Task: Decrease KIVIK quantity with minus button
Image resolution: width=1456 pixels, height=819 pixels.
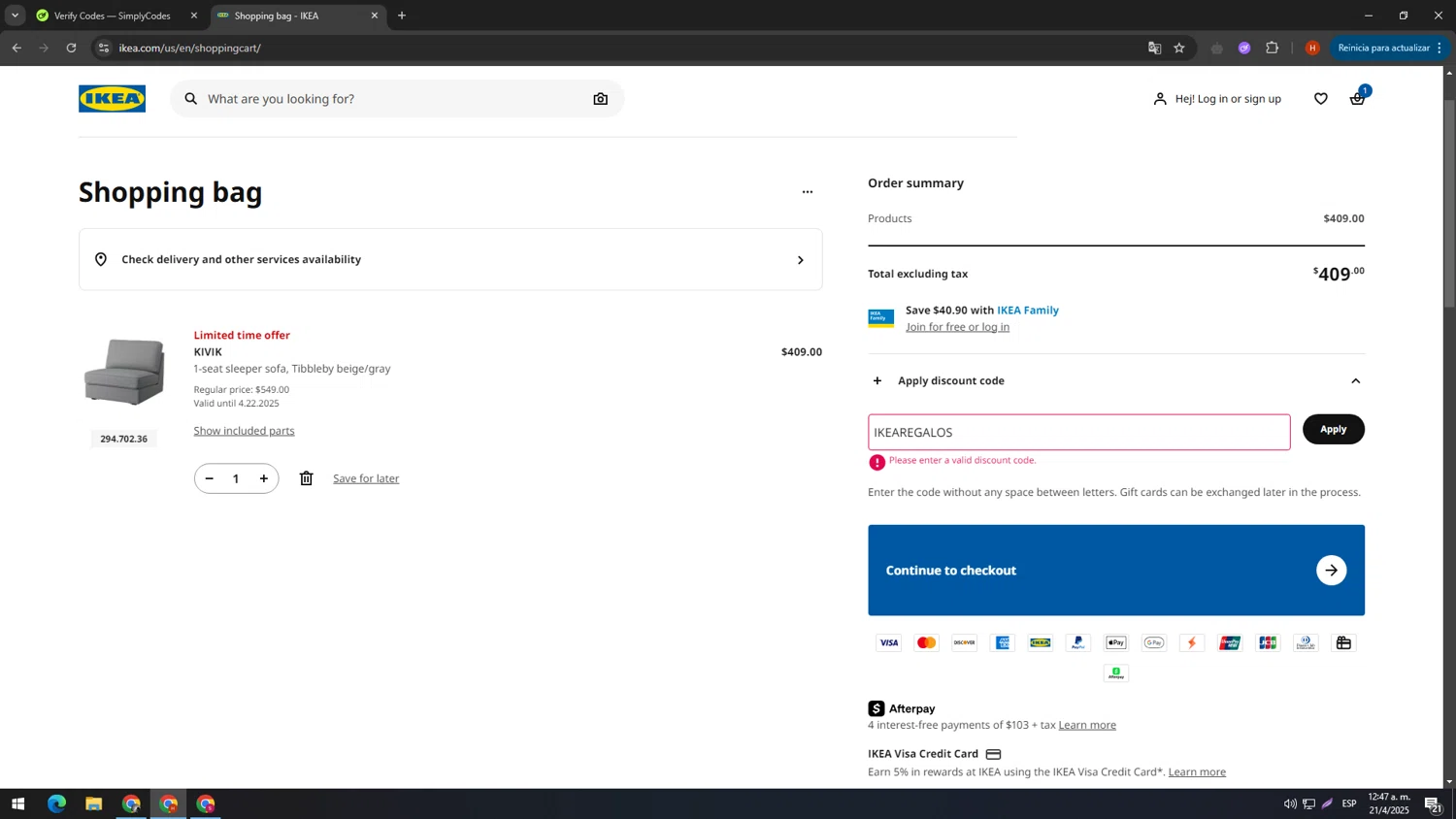Action: pos(210,478)
